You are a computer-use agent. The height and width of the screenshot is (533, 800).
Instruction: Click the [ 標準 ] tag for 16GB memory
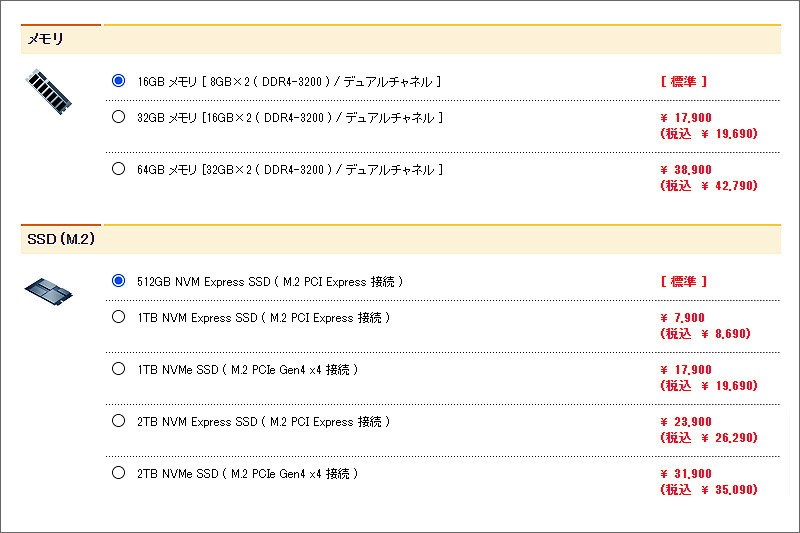pyautogui.click(x=684, y=82)
